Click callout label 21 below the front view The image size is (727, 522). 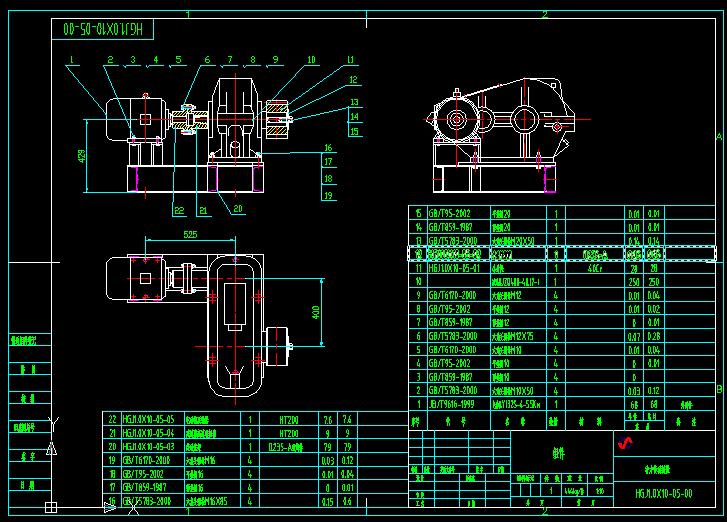[x=203, y=210]
